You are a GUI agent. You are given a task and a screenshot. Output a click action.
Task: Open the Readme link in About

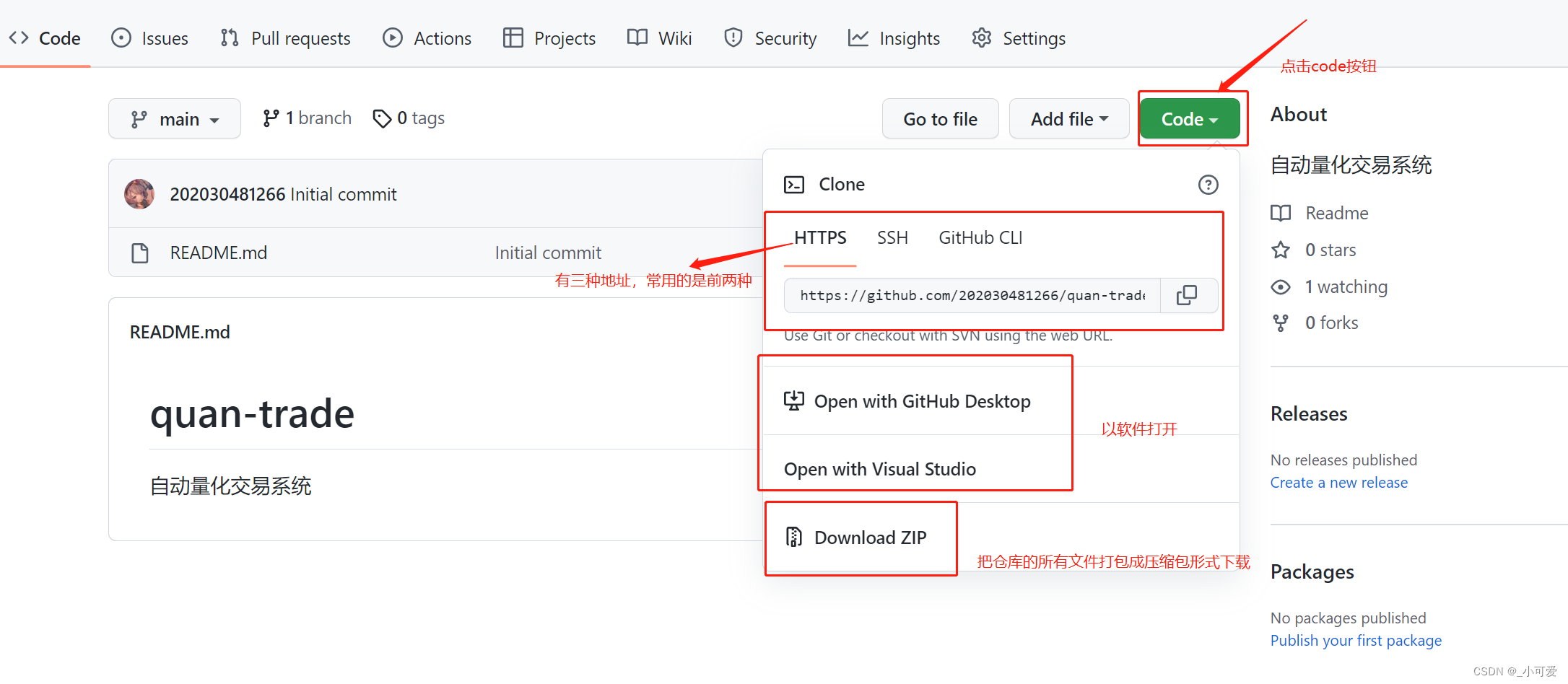pos(1336,214)
